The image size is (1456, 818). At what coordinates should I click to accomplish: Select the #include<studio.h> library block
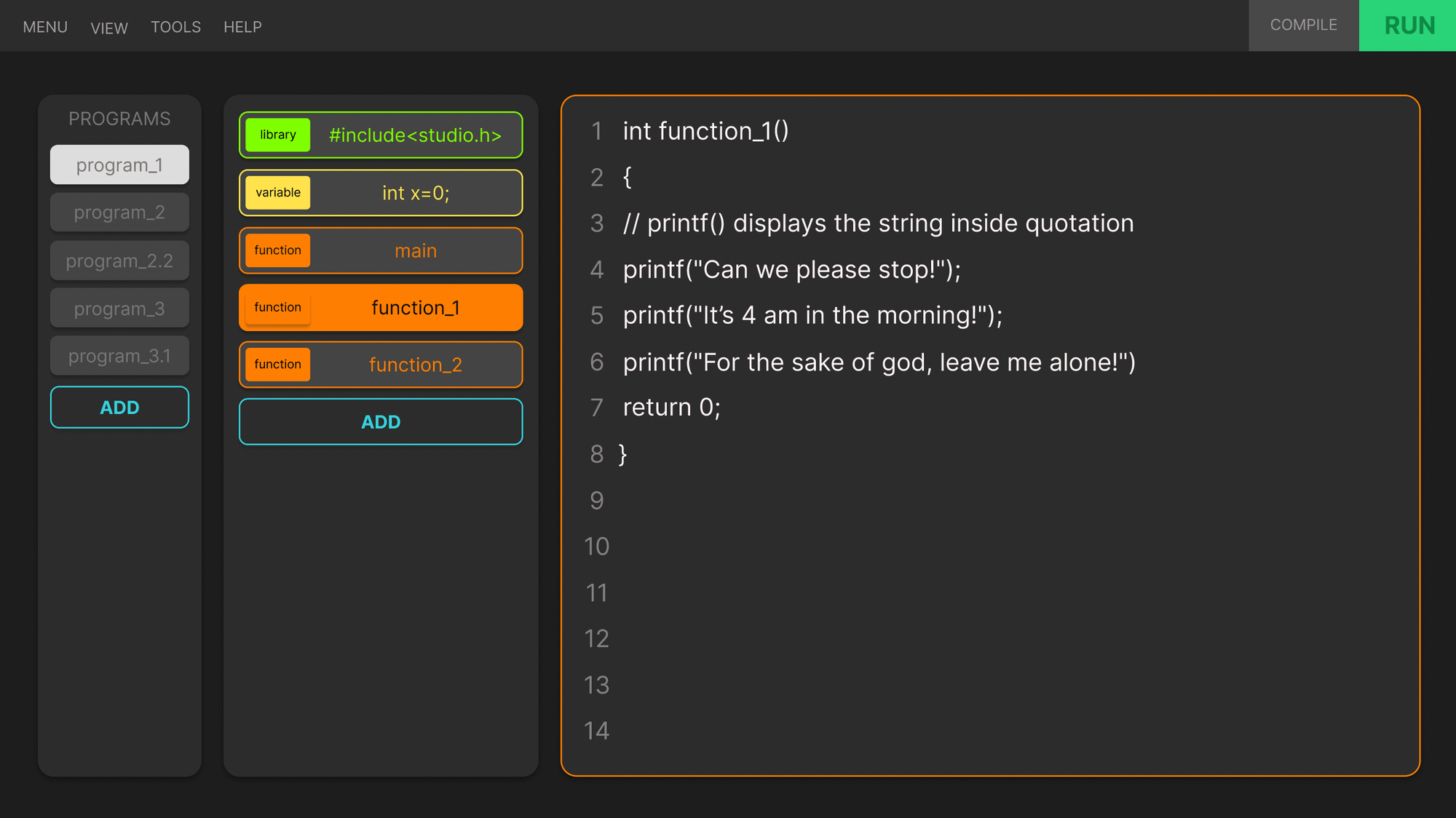point(415,135)
